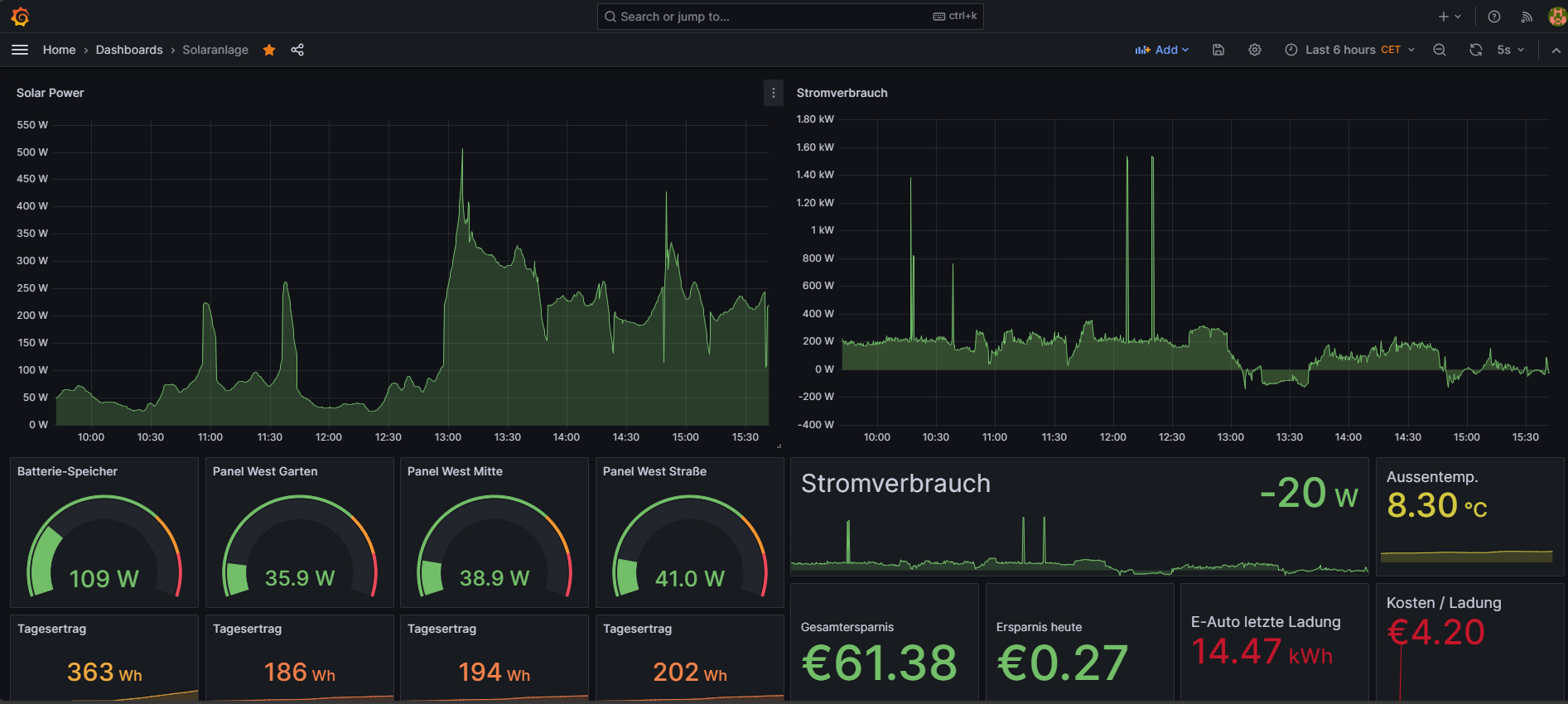Open the plus new-item menu

point(1450,17)
